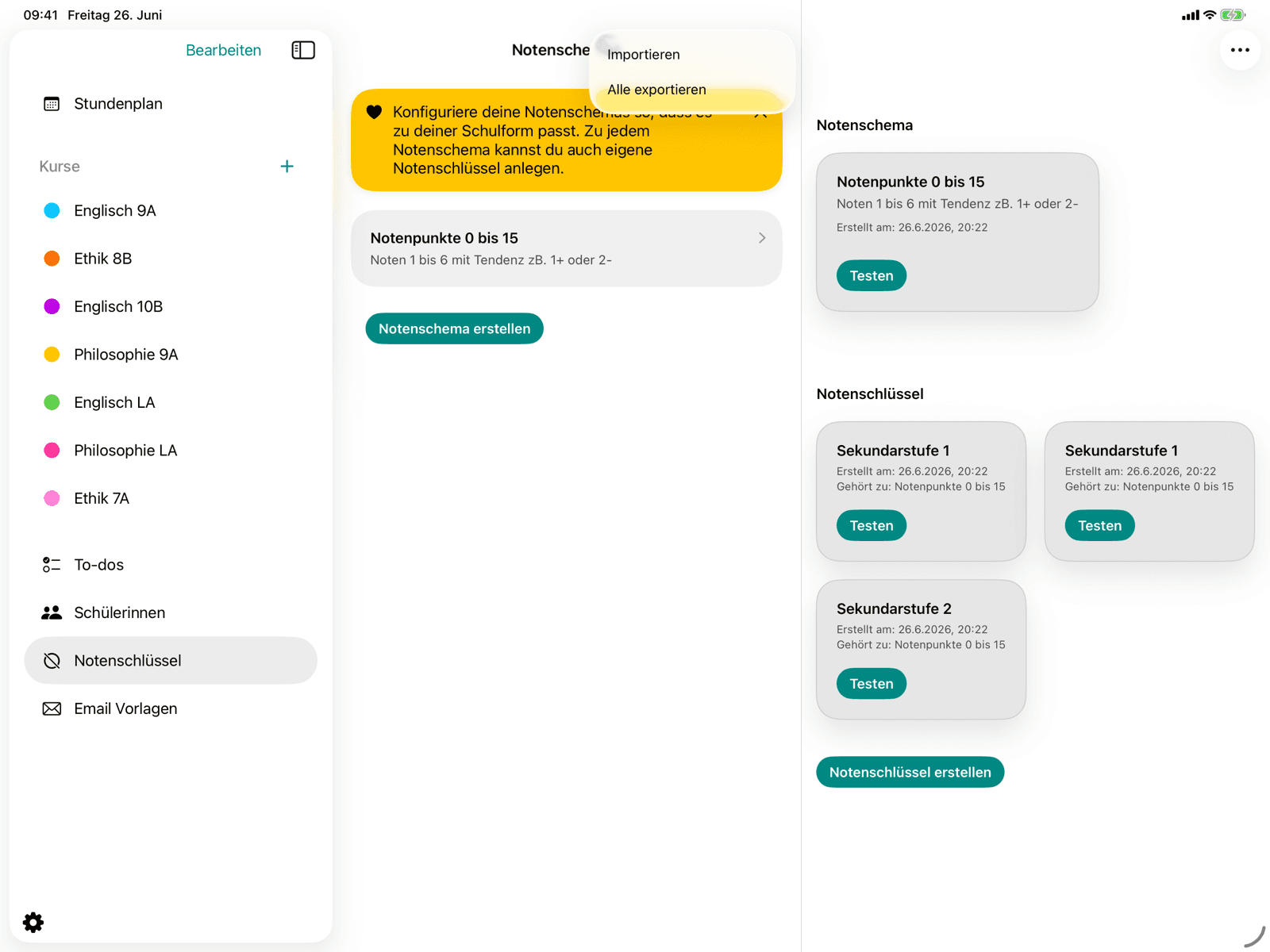The image size is (1270, 952).
Task: Open the Schülerinnen people icon
Action: point(52,612)
